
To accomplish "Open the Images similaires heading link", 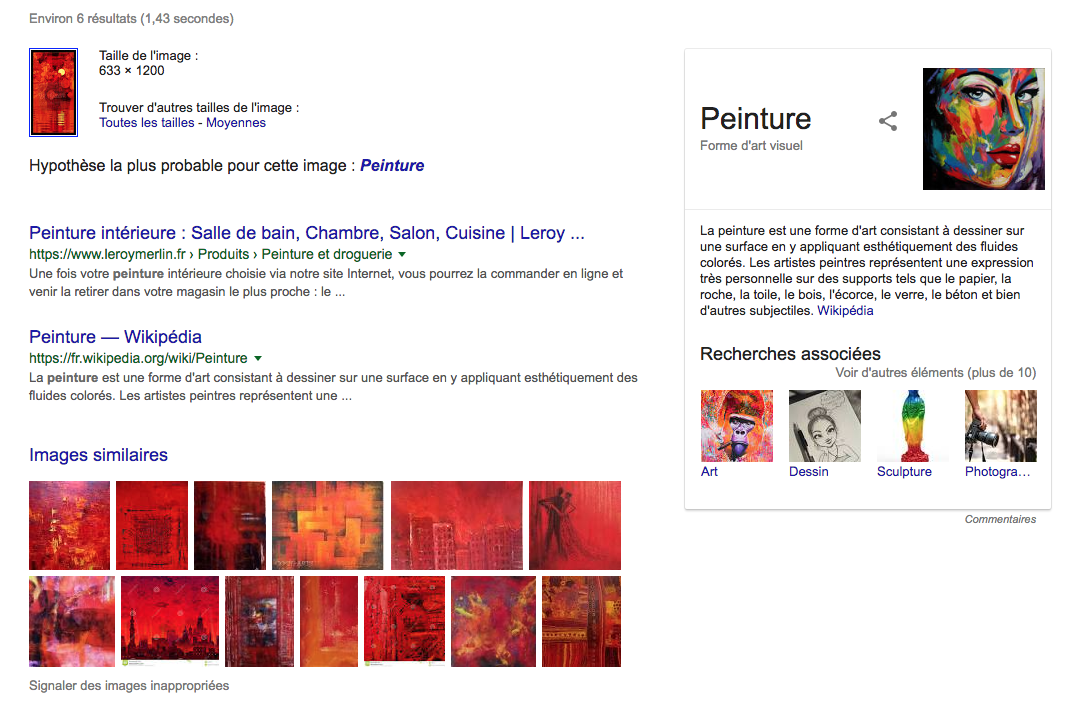I will pyautogui.click(x=98, y=455).
